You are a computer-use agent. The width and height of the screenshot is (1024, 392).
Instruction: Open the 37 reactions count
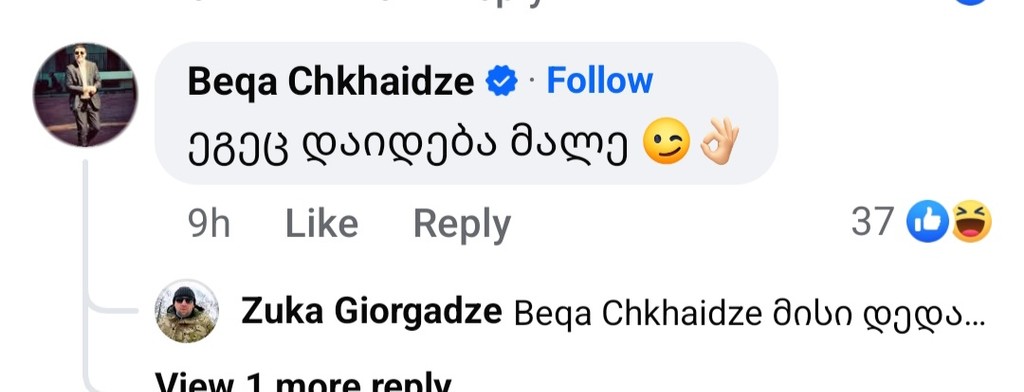pyautogui.click(x=872, y=222)
